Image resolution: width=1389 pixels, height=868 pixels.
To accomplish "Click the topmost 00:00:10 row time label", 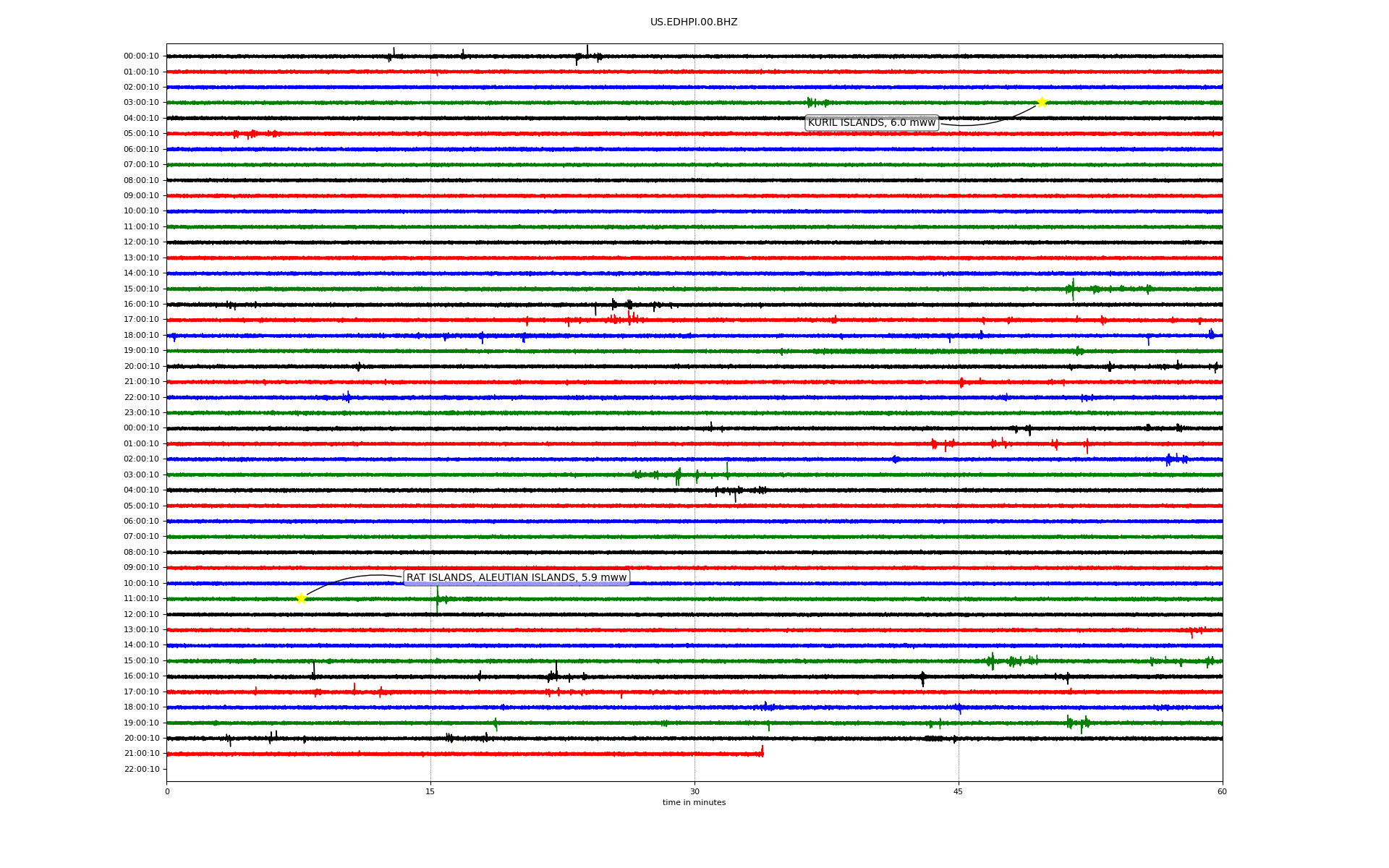I will [141, 56].
